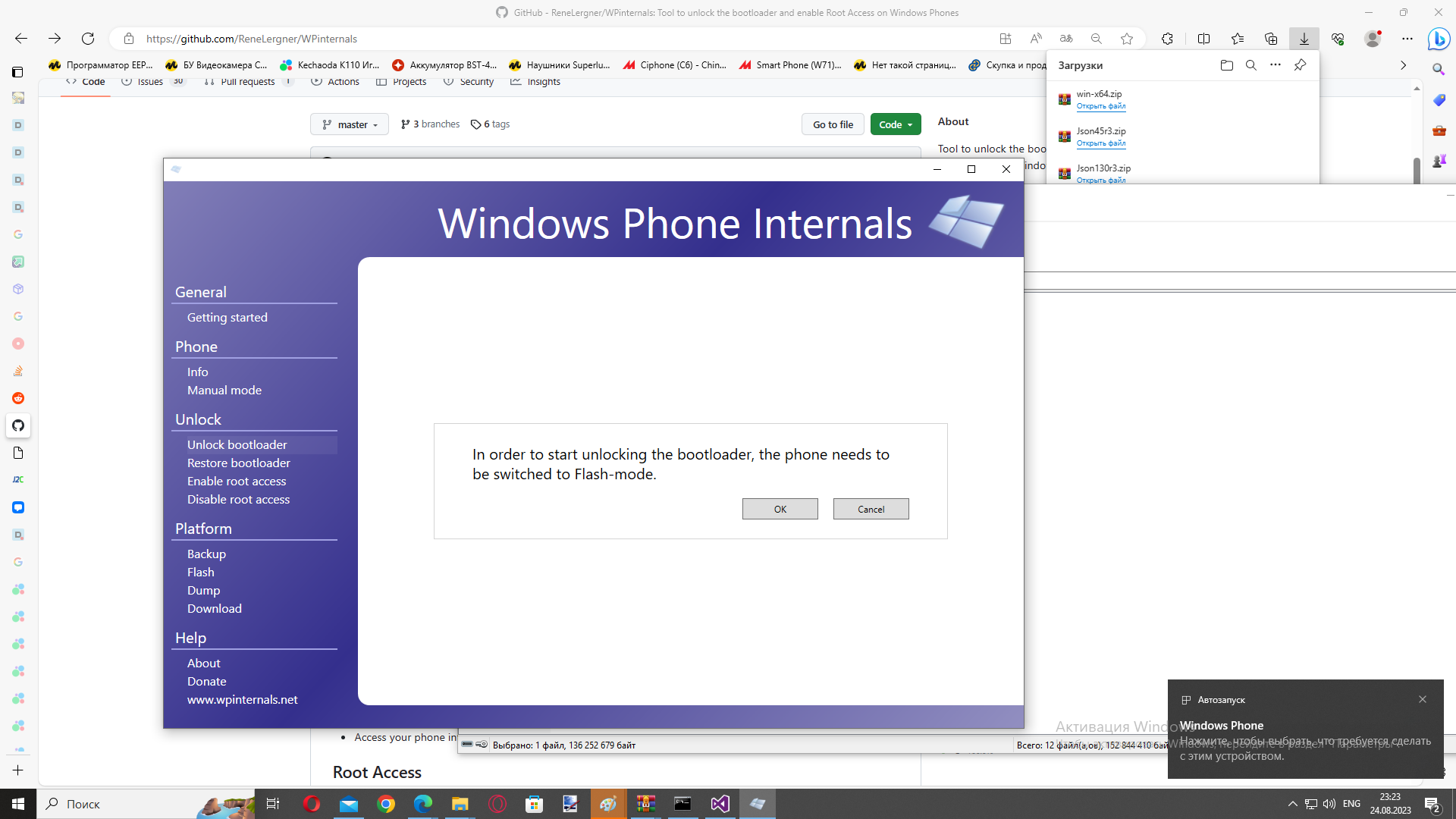1456x819 pixels.
Task: Open Extensions puzzle icon in toolbar
Action: point(1167,39)
